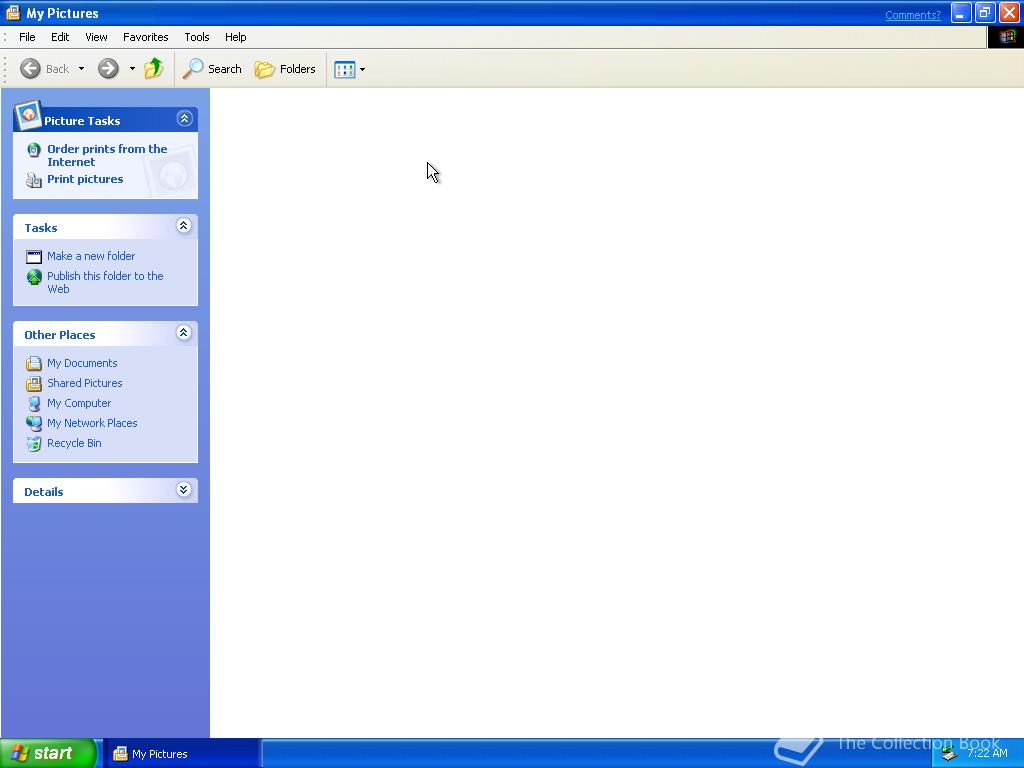Go to My Documents
The image size is (1024, 768).
click(x=82, y=363)
